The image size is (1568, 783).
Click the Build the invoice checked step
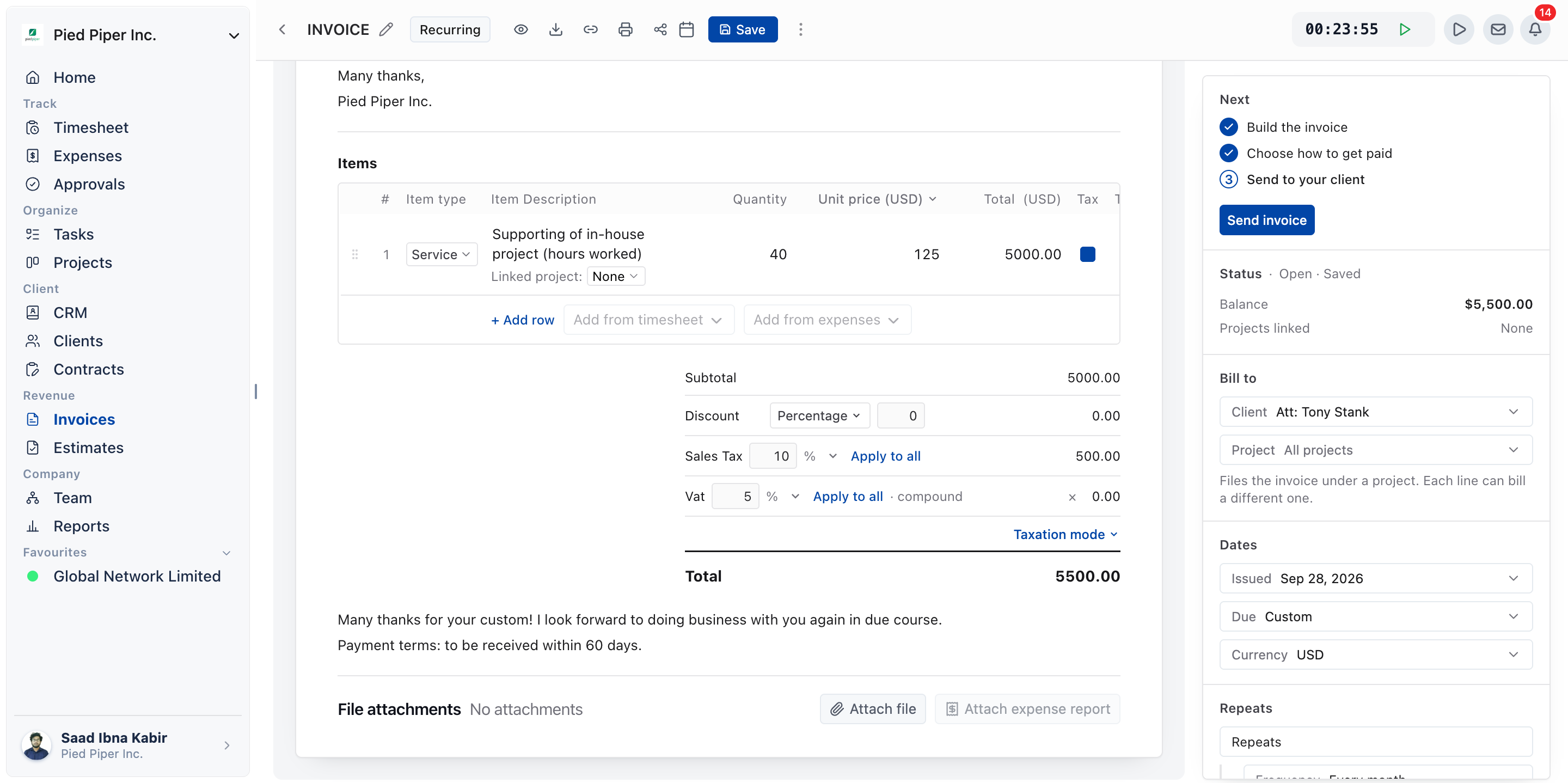(1284, 127)
